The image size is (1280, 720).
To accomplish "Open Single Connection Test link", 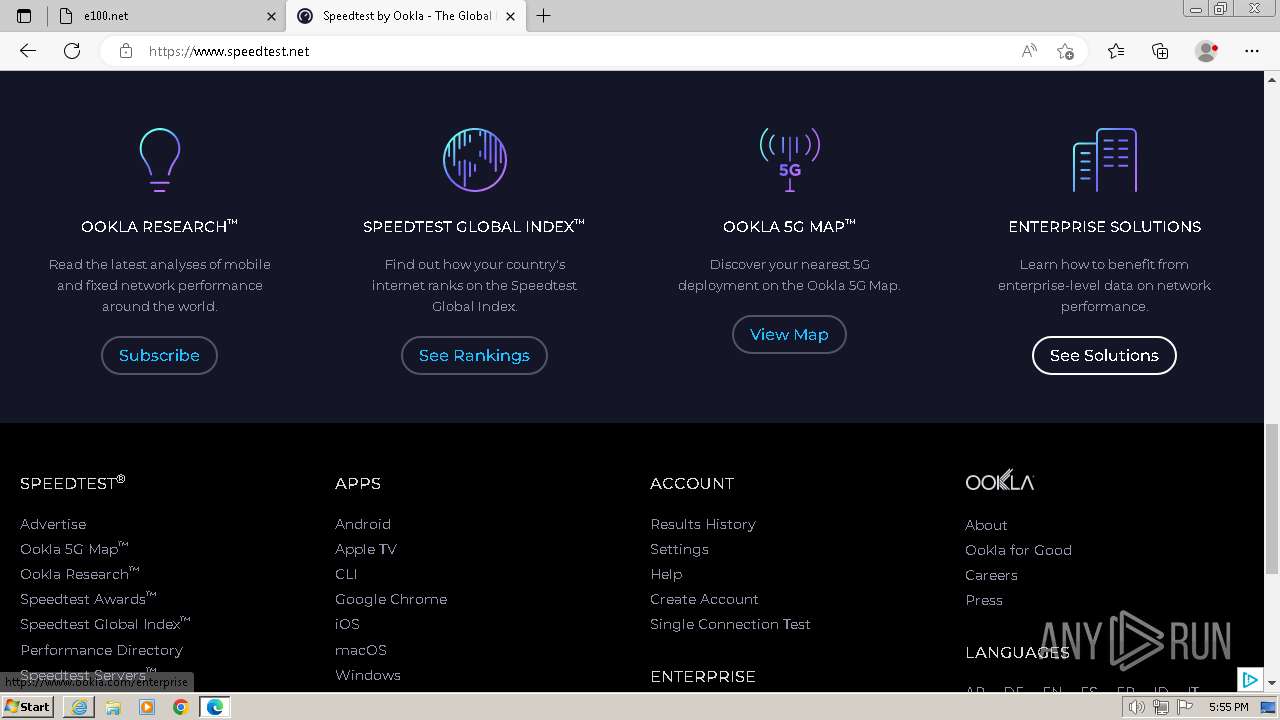I will tap(730, 624).
